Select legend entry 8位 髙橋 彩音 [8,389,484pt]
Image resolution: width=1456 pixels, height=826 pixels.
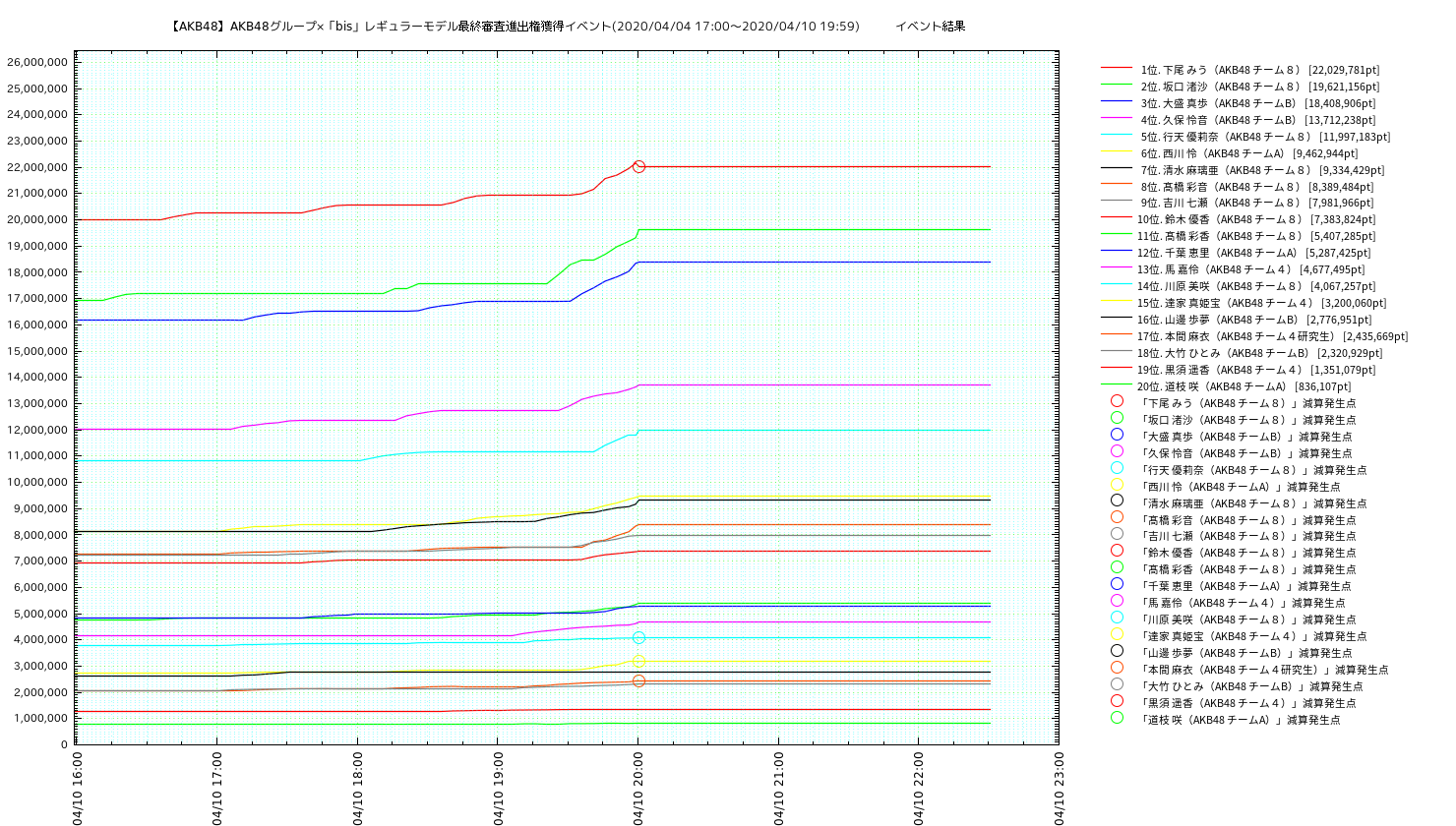(x=1257, y=187)
